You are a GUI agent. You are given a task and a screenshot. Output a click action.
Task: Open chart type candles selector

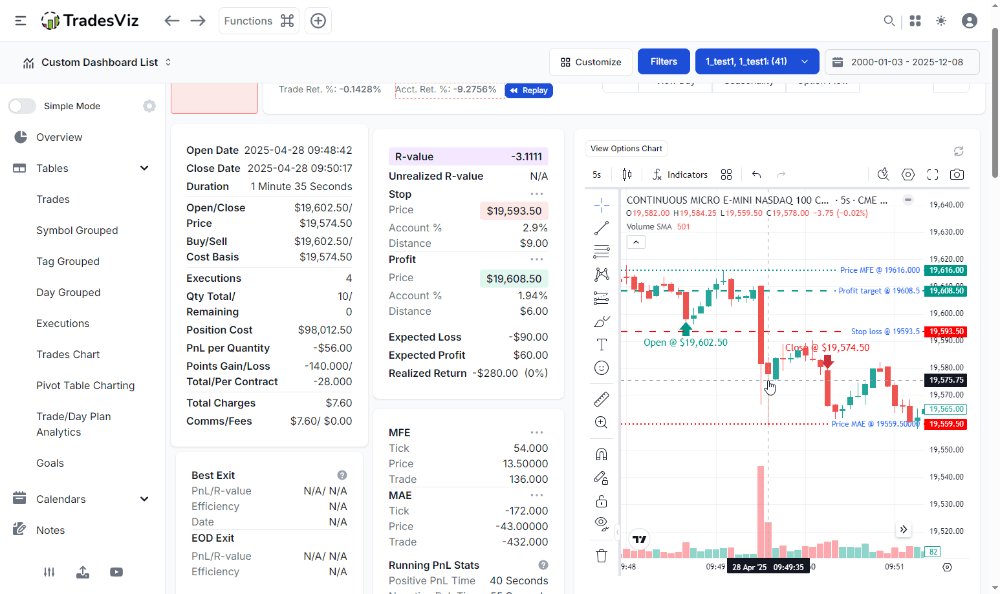(627, 175)
